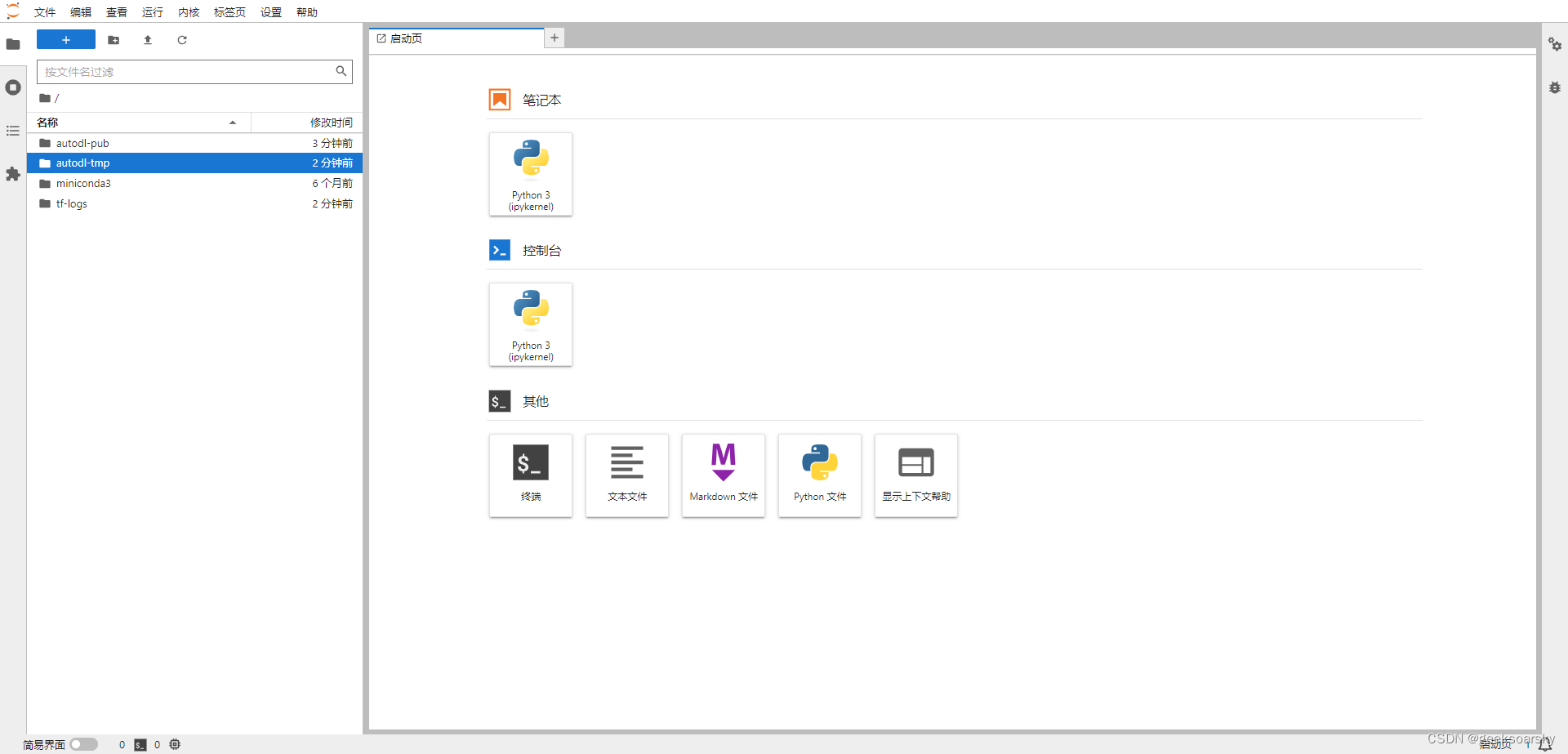Sort files by name column header

point(139,123)
